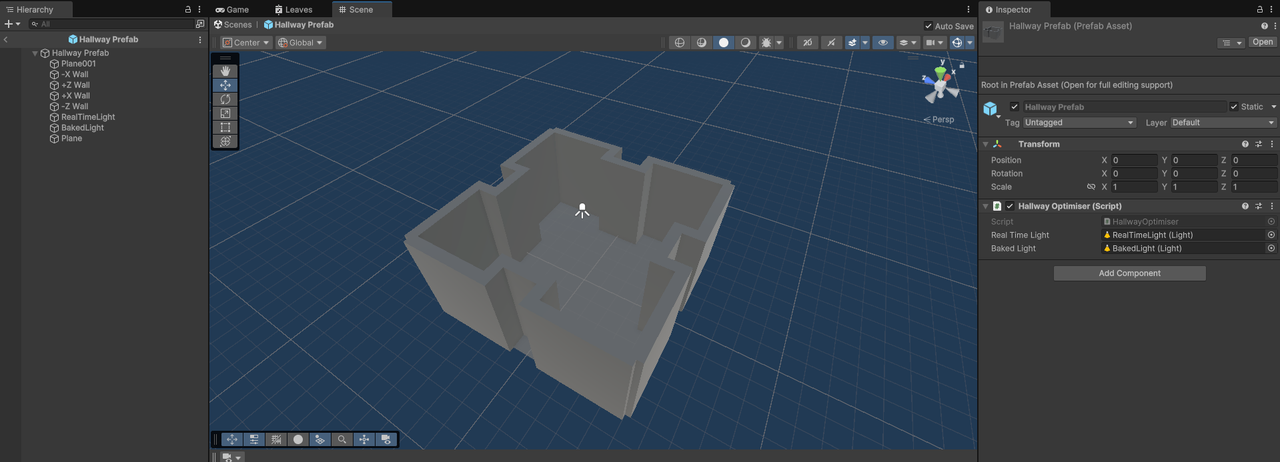Switch to unlit draw mode icon

point(745,43)
